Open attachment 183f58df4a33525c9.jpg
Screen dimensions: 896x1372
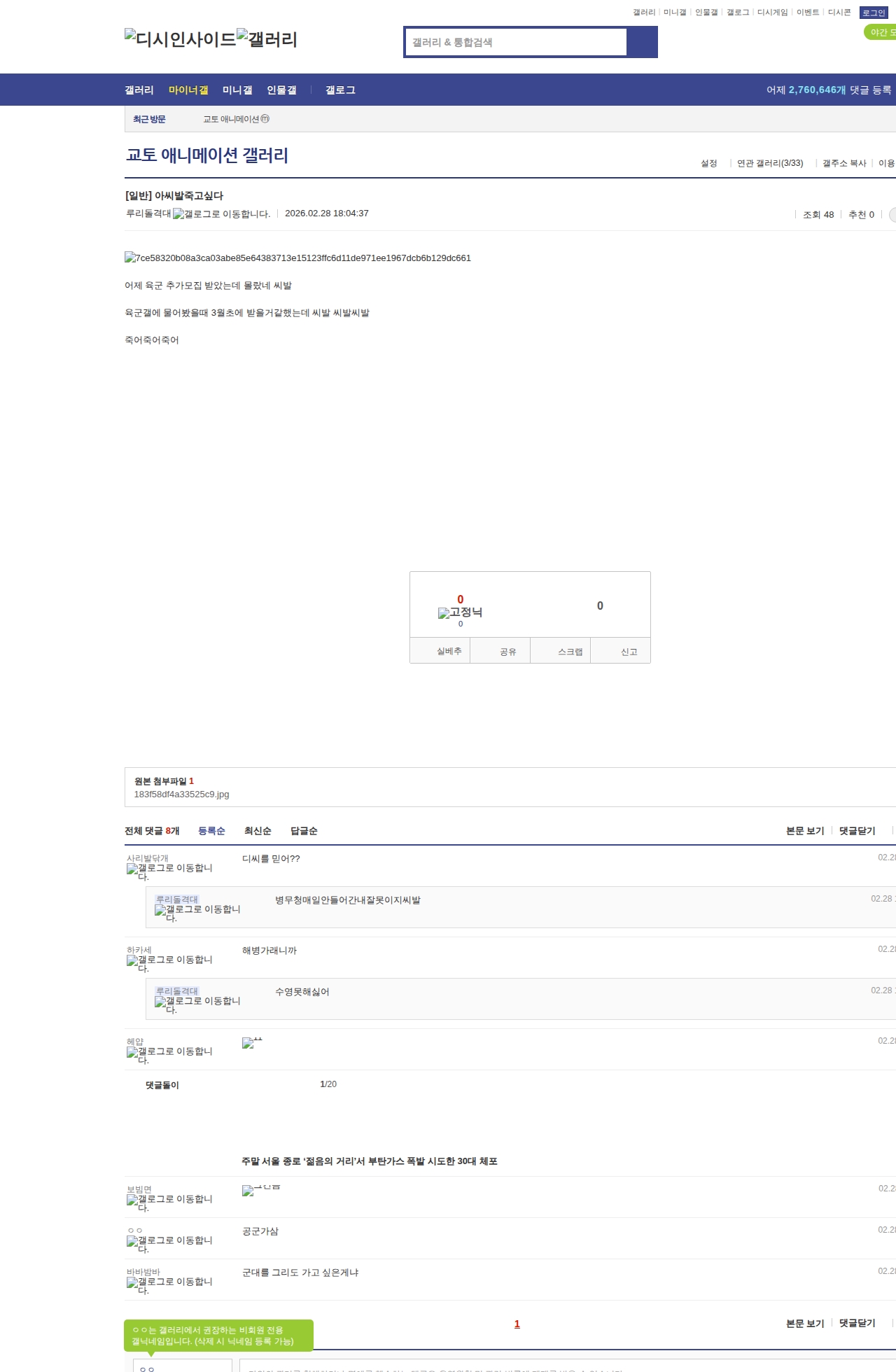click(x=181, y=794)
